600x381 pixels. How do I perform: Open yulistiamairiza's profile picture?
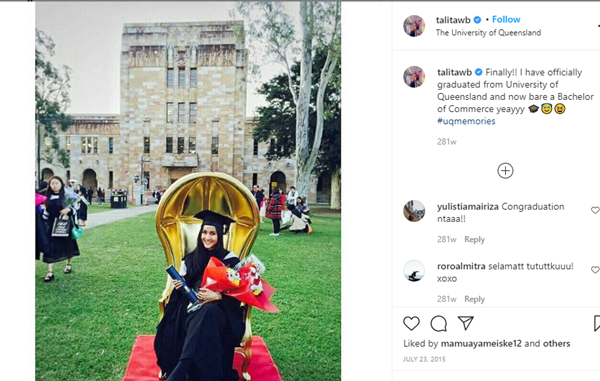pos(414,211)
